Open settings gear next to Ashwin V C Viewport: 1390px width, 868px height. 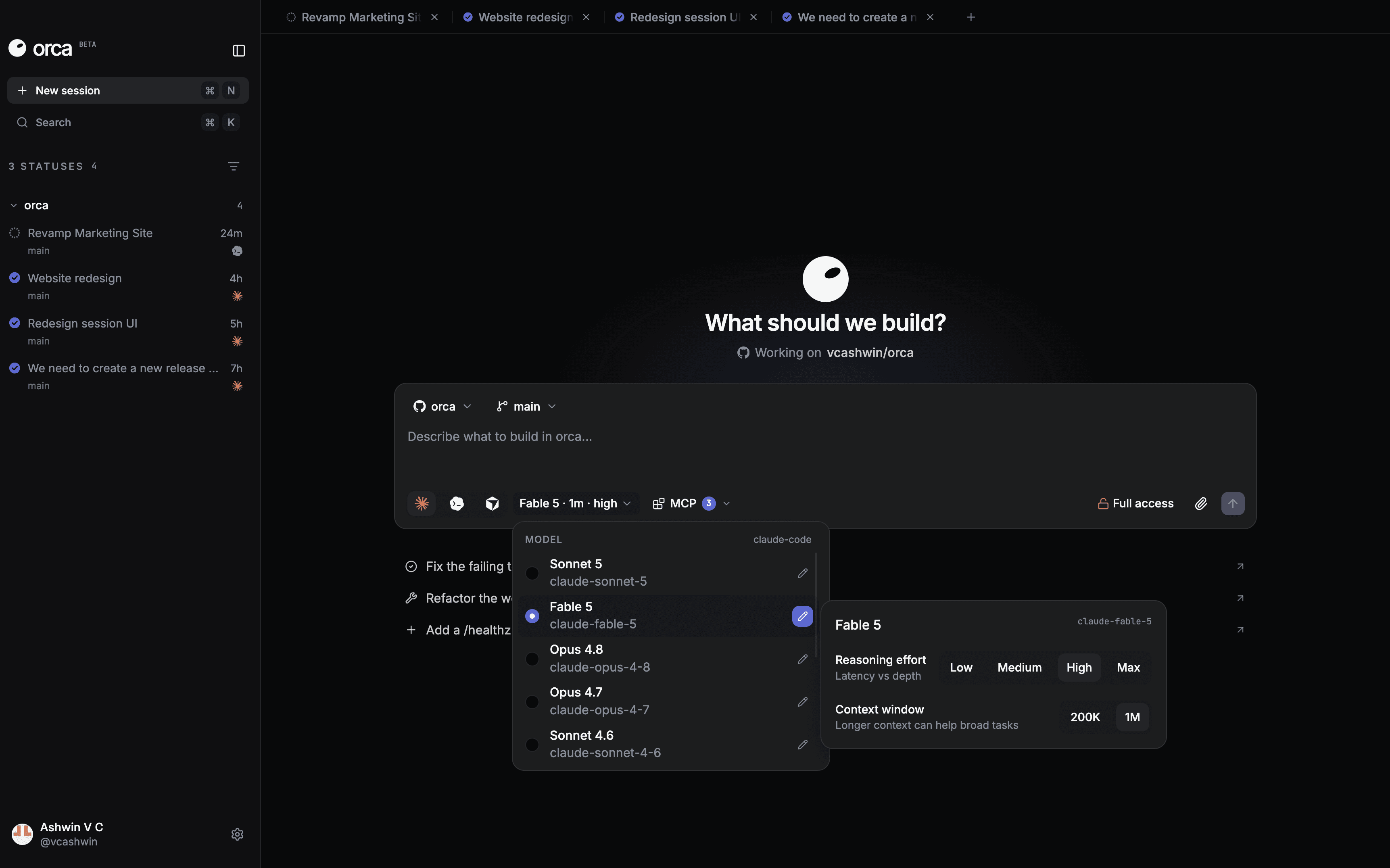click(x=237, y=834)
